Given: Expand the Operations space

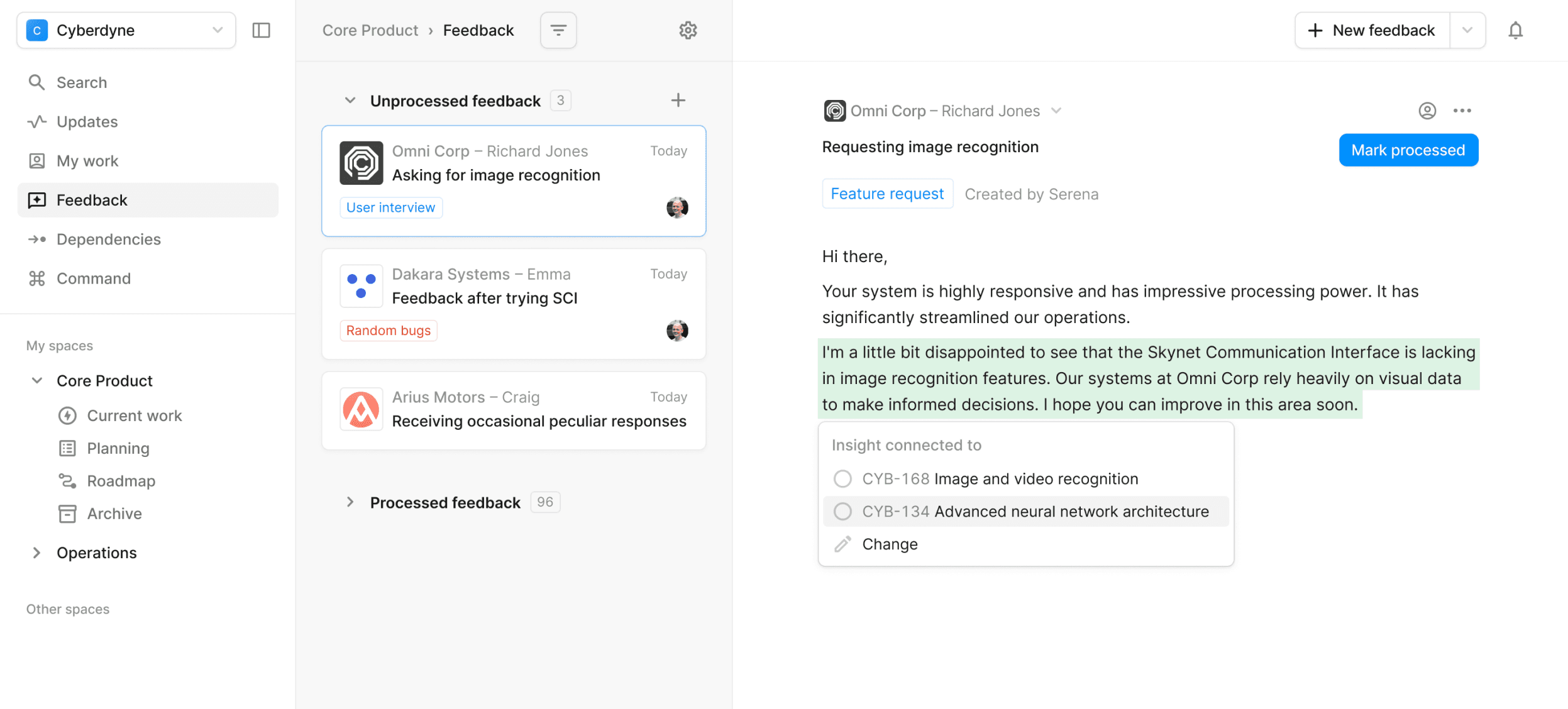Looking at the screenshot, I should pyautogui.click(x=36, y=552).
